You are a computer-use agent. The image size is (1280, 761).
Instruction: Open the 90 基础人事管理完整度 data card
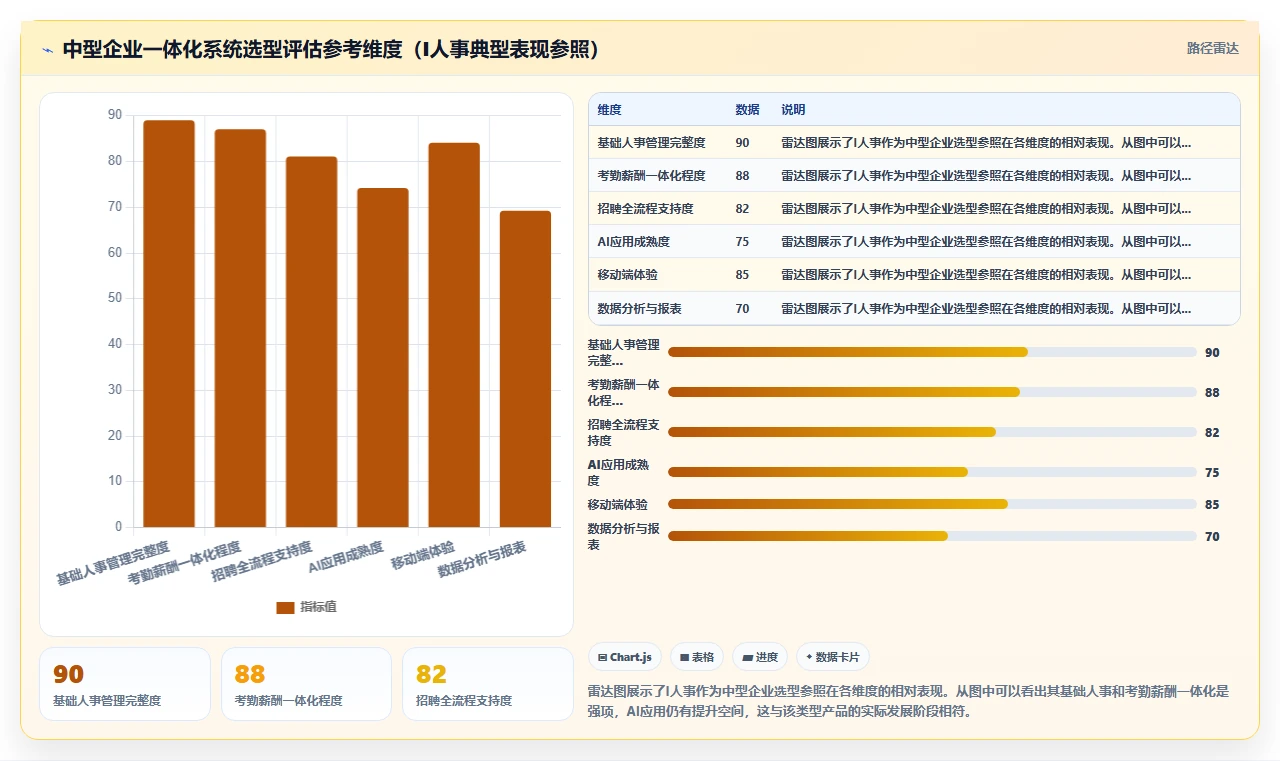pyautogui.click(x=125, y=684)
